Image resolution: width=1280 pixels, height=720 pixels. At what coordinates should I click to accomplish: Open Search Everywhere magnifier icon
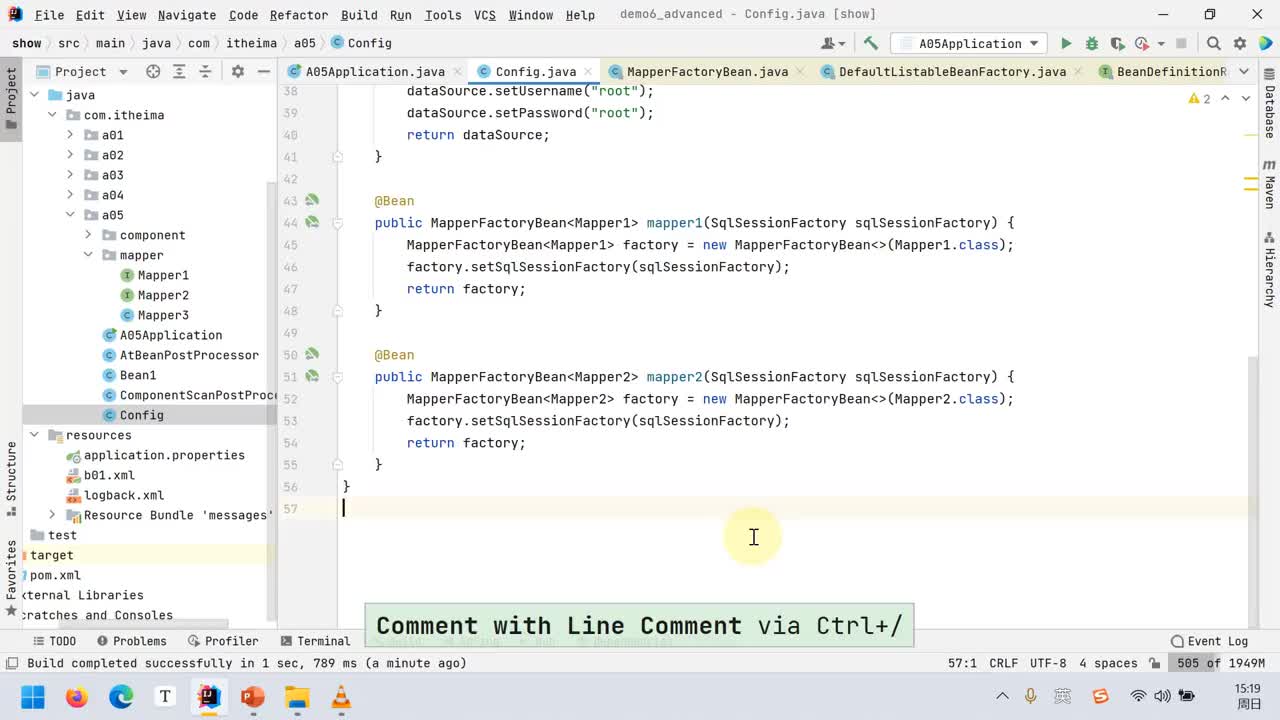tap(1213, 43)
